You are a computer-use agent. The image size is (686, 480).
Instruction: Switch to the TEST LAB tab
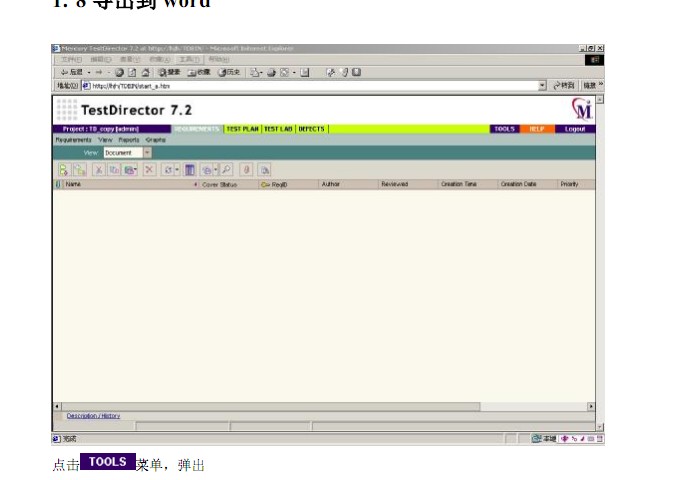pos(278,129)
